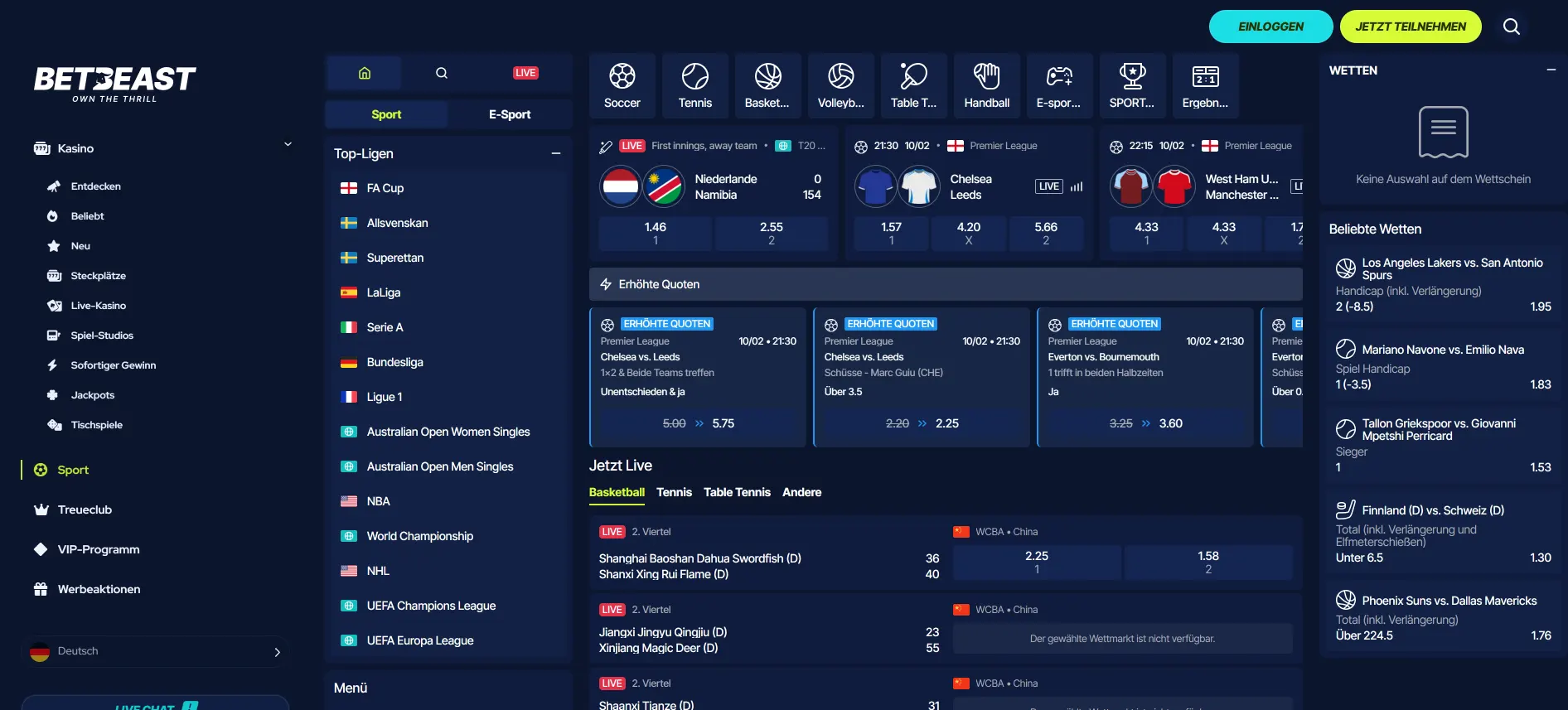Select Chelsea win odds 1.57
1568x710 pixels.
[891, 233]
